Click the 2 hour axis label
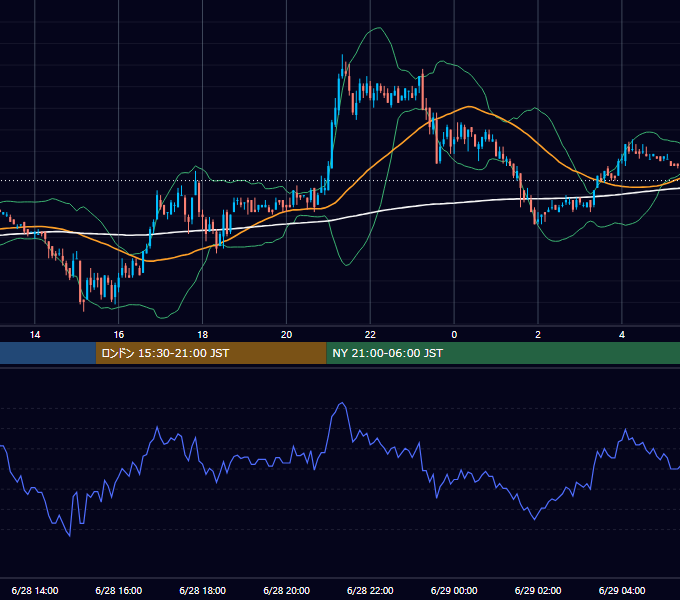The width and height of the screenshot is (680, 600). [x=538, y=335]
